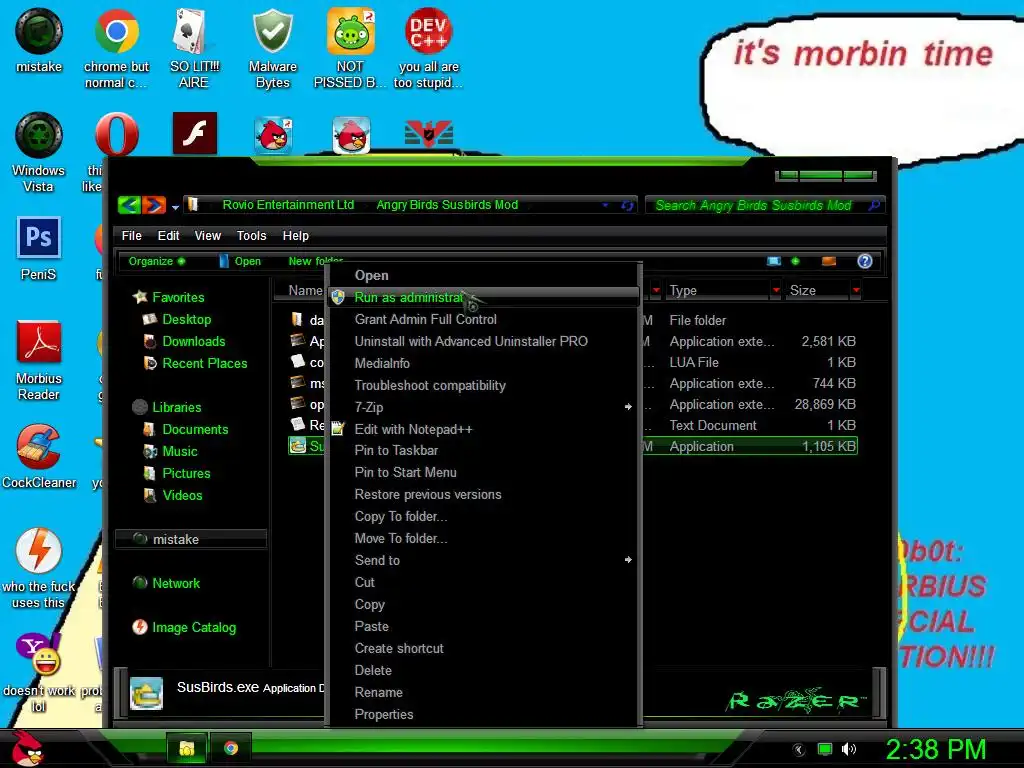1024x768 pixels.
Task: Click Rovio Entertainment Ltd breadcrumb
Action: pyautogui.click(x=288, y=205)
